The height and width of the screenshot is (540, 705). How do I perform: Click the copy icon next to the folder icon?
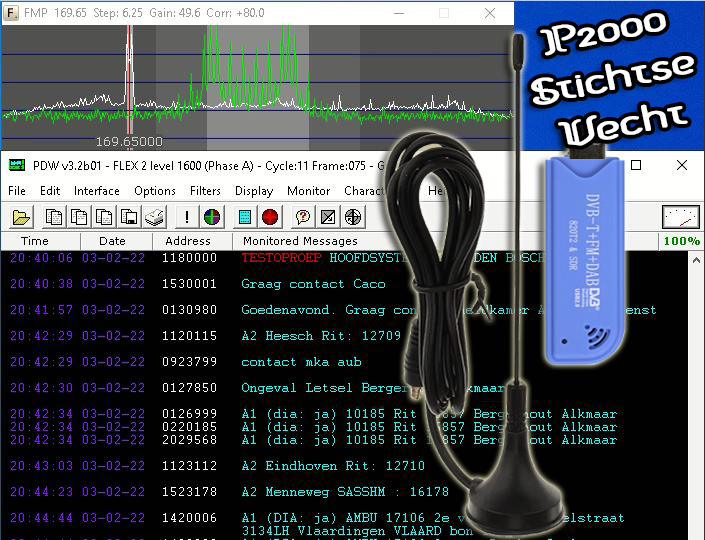[54, 217]
